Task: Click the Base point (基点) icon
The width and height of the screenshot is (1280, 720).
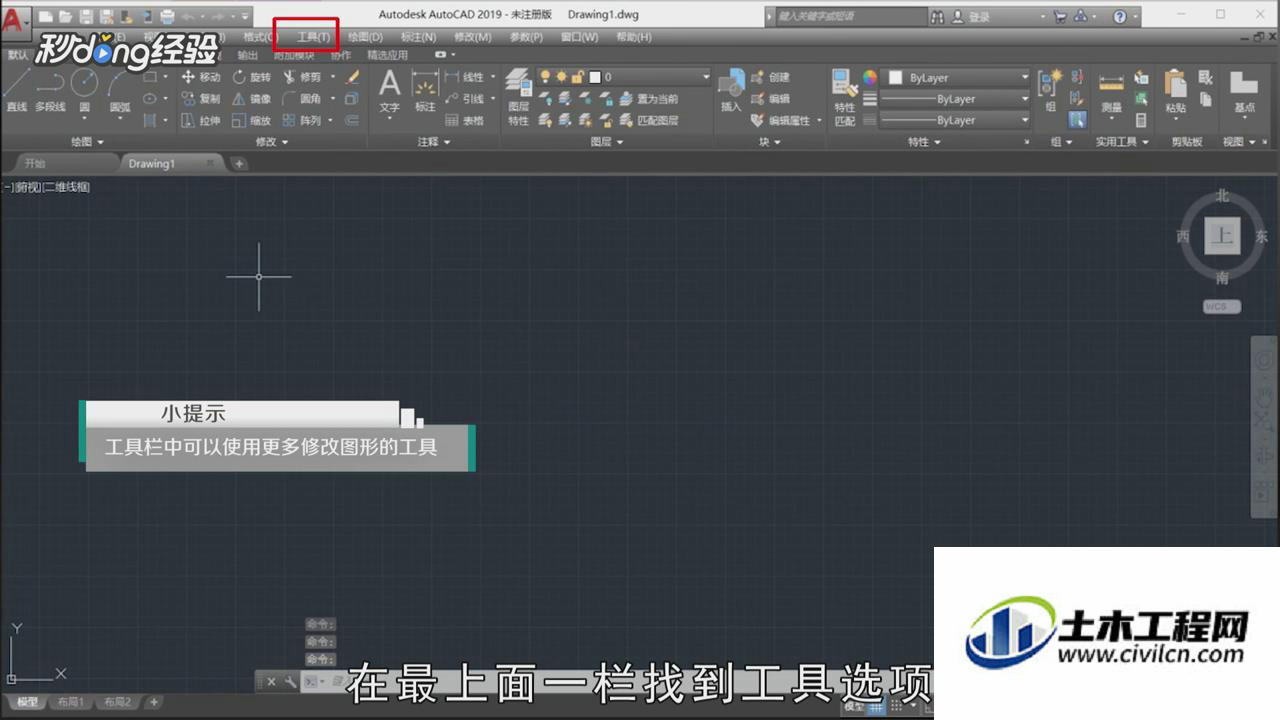Action: [x=1244, y=93]
